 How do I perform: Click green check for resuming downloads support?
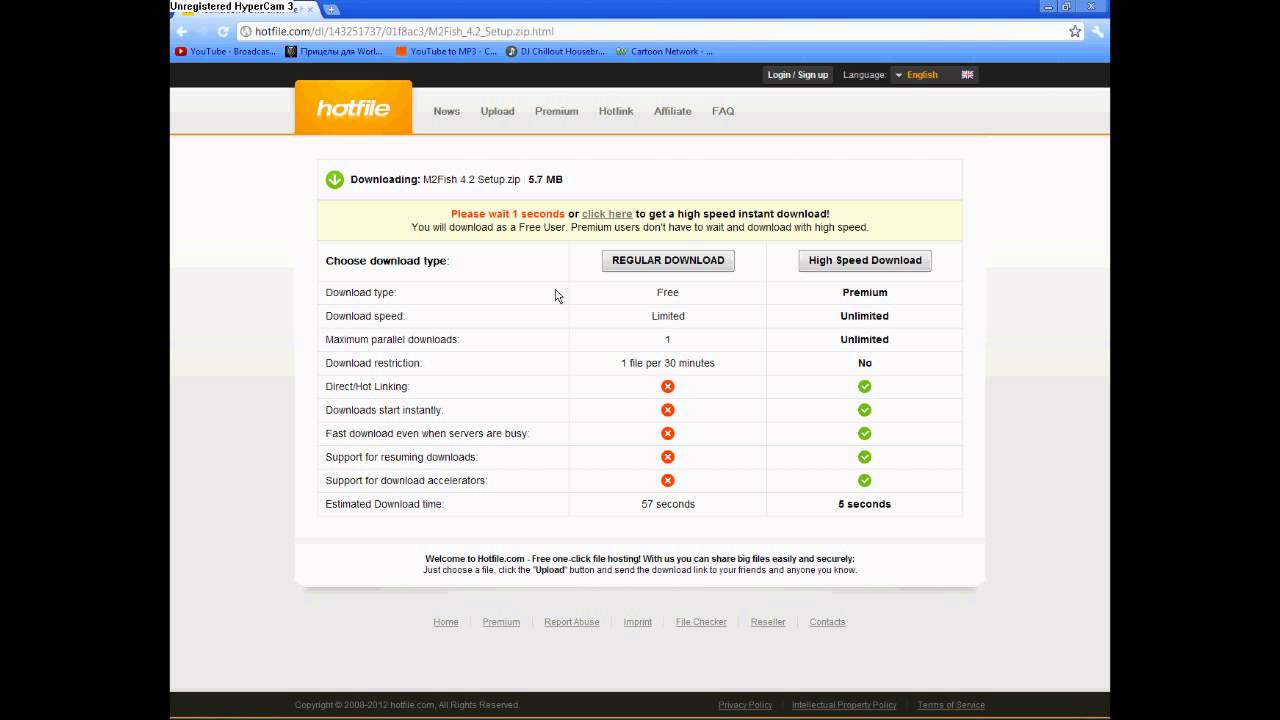[864, 457]
